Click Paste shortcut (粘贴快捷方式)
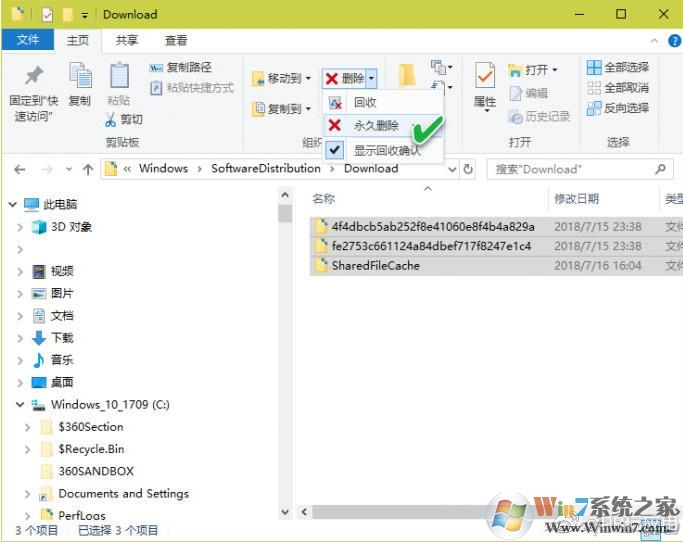Screen dimensions: 683x542 192,88
